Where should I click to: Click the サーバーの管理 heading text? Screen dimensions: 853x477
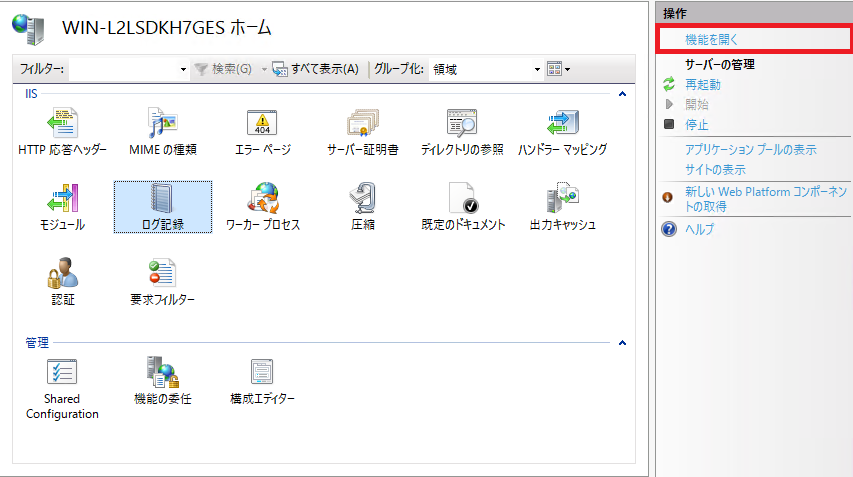[720, 65]
